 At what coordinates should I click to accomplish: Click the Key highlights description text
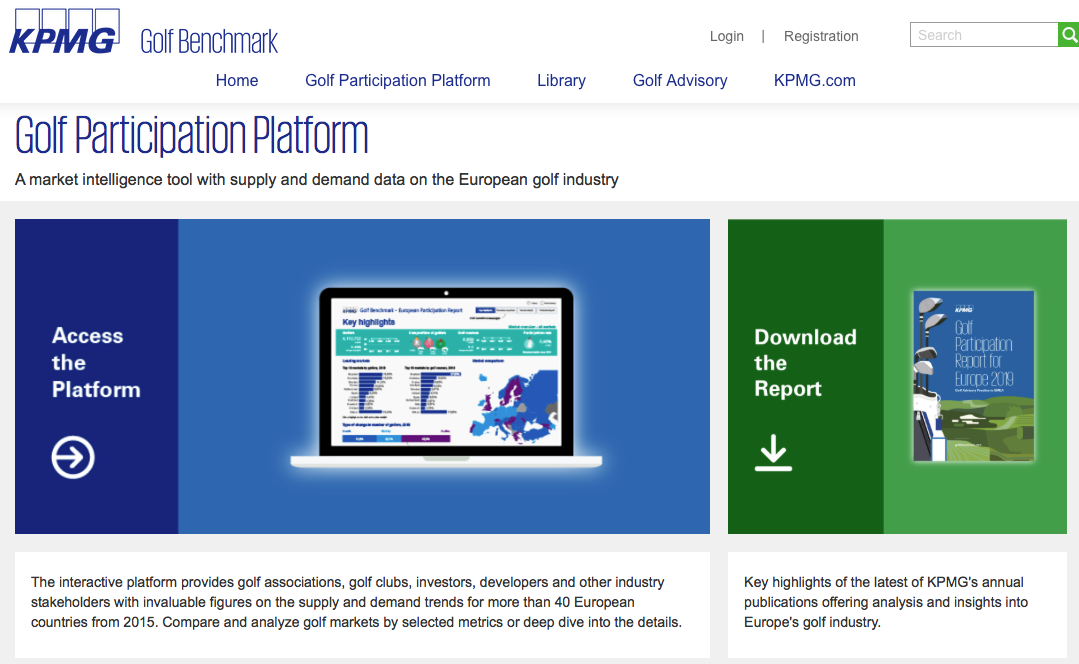click(x=885, y=602)
